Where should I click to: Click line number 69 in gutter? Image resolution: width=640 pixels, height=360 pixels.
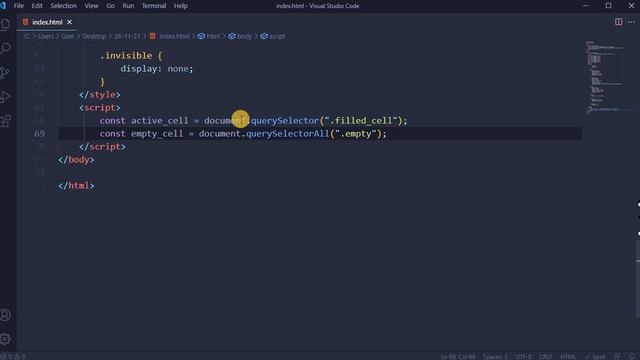point(40,133)
